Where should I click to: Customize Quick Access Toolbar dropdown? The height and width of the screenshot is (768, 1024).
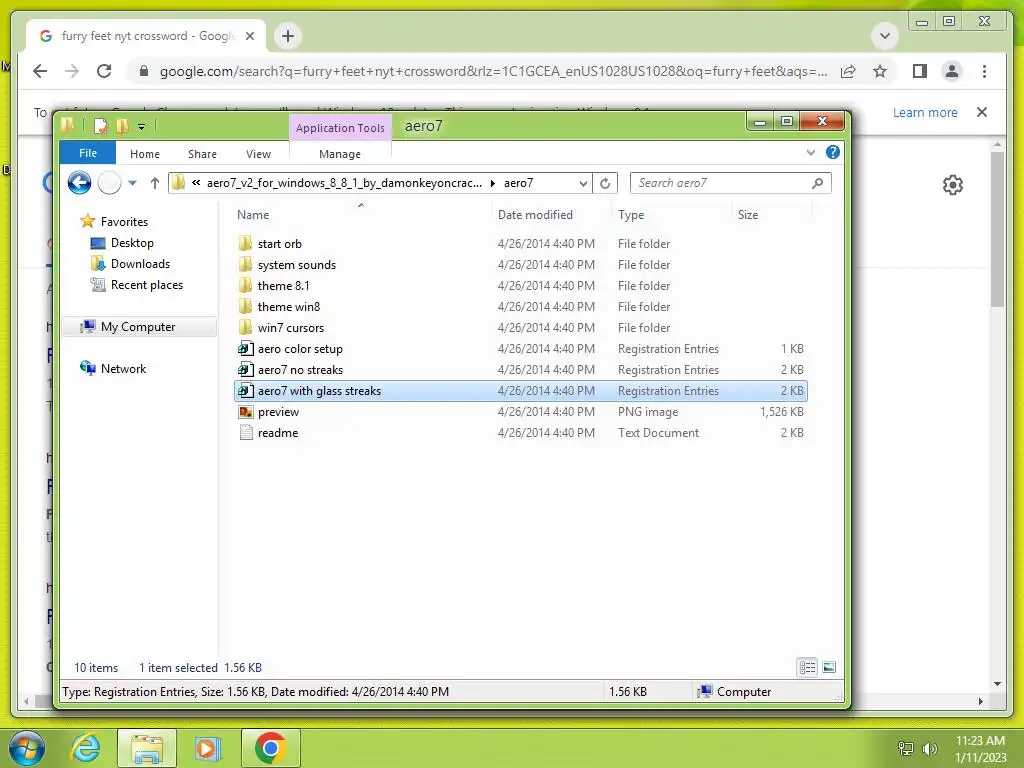click(x=141, y=127)
